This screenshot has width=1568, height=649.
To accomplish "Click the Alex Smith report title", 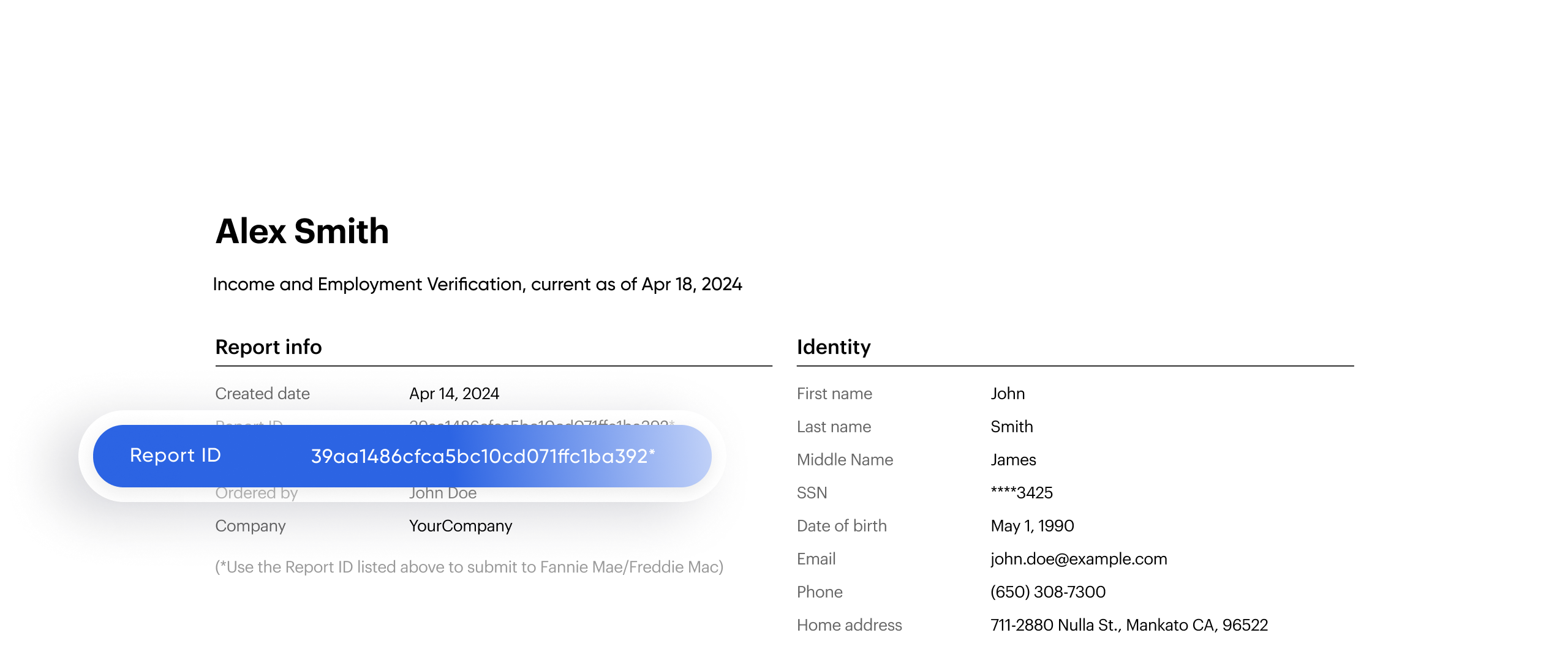I will [x=302, y=231].
